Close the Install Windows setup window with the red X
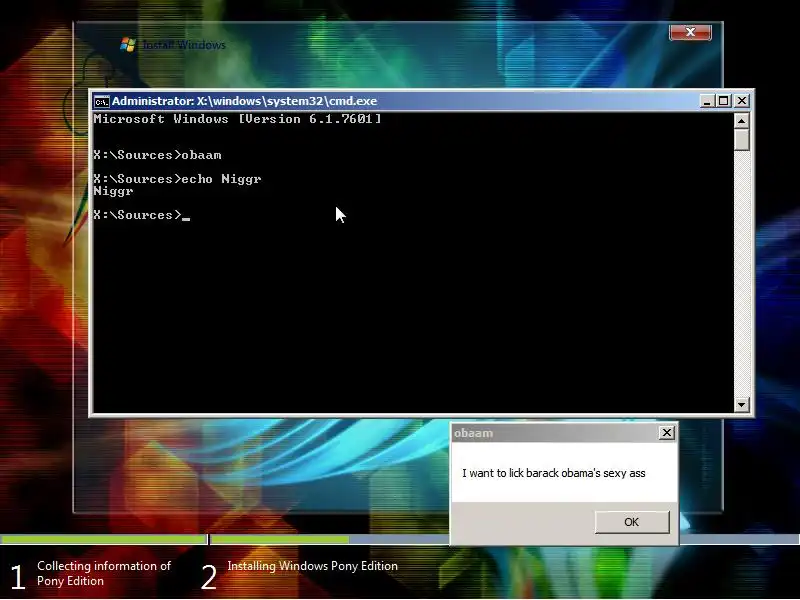This screenshot has width=800, height=600. pyautogui.click(x=690, y=32)
